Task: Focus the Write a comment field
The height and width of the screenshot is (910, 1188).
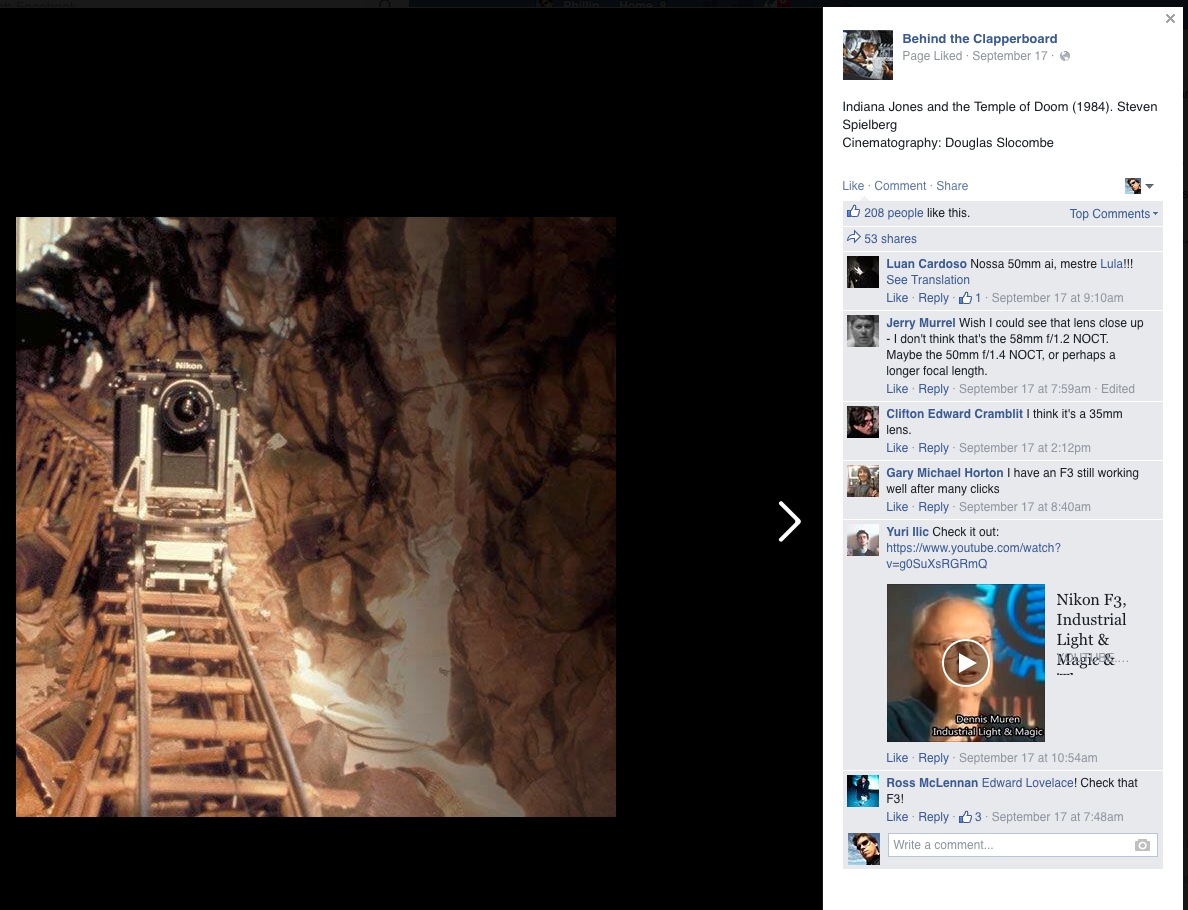Action: [x=1022, y=845]
